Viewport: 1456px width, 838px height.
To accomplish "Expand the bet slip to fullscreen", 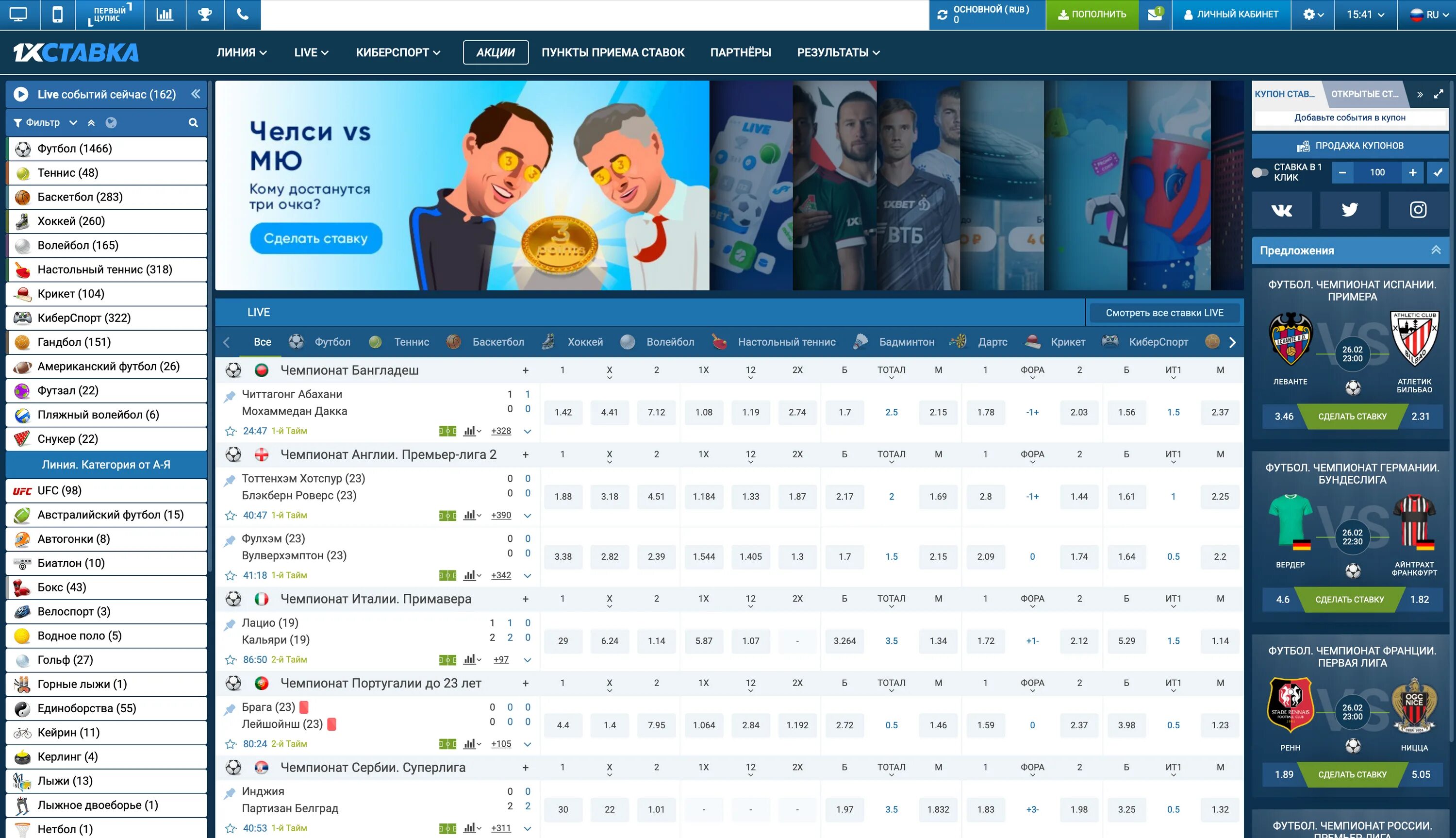I will coord(1438,94).
